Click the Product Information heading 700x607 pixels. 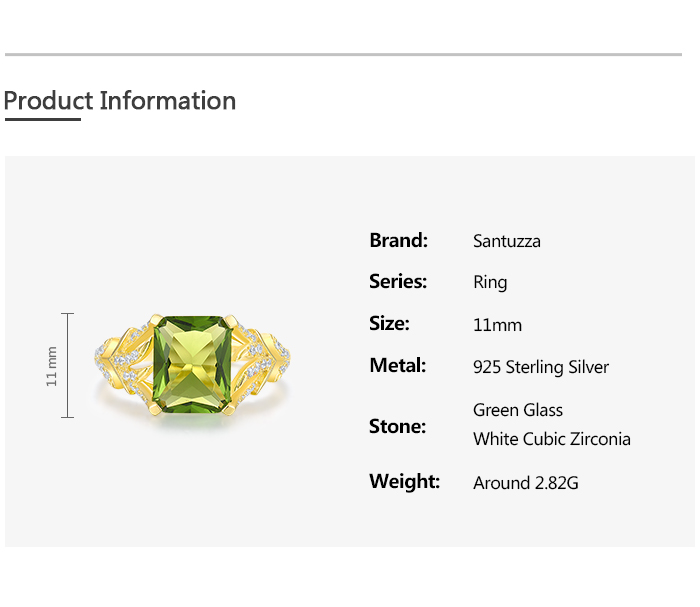[120, 101]
